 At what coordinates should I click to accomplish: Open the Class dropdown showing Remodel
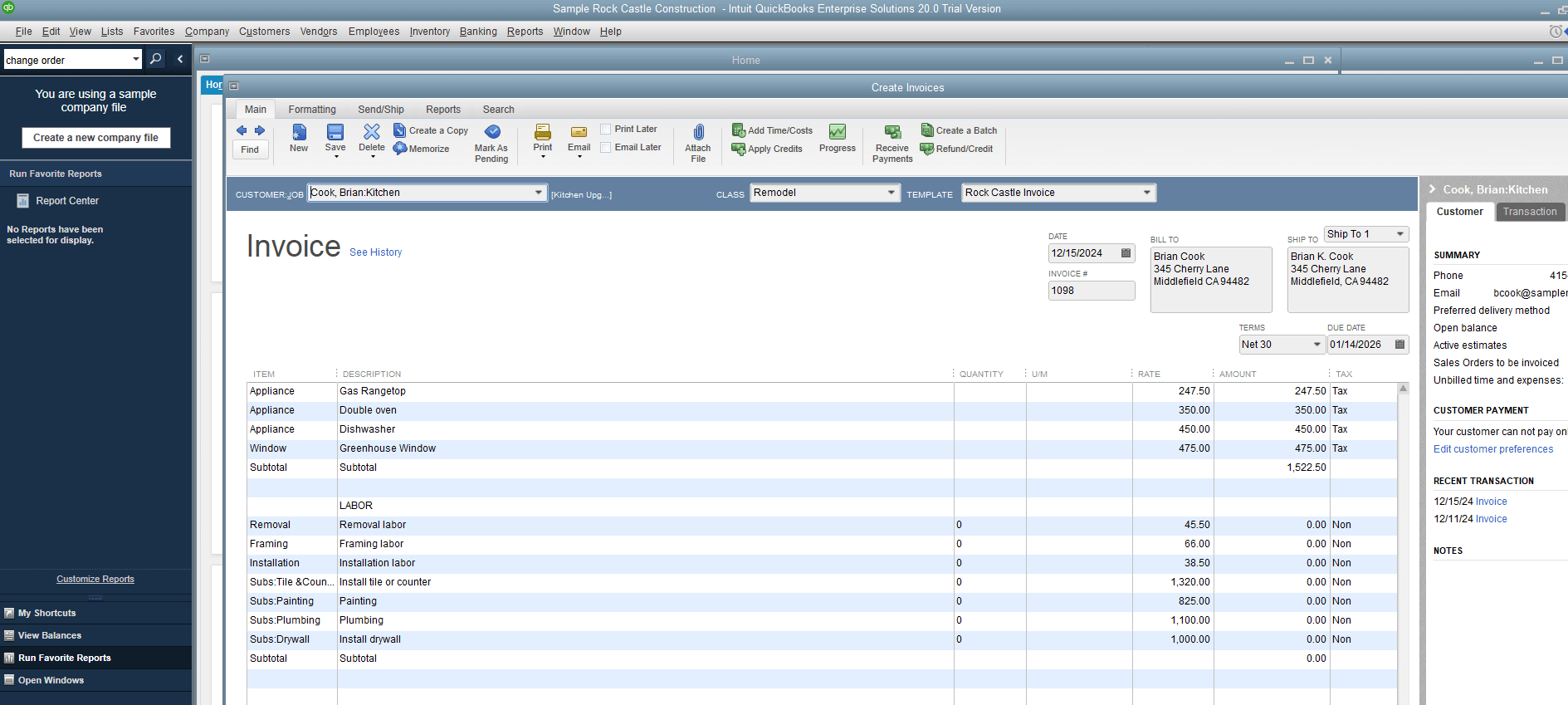click(891, 193)
